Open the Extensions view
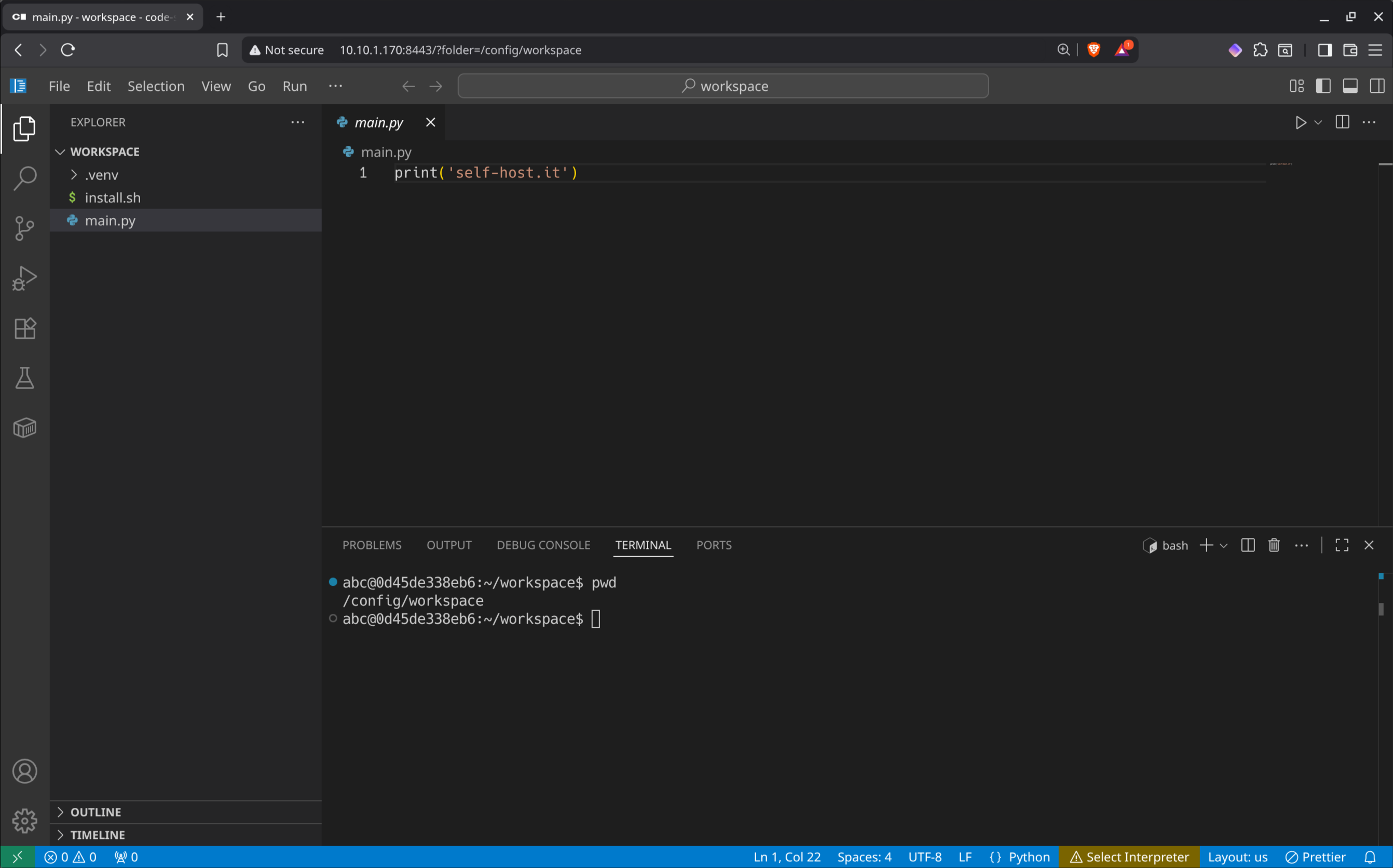Screen dimensions: 1393x868 coord(24,328)
